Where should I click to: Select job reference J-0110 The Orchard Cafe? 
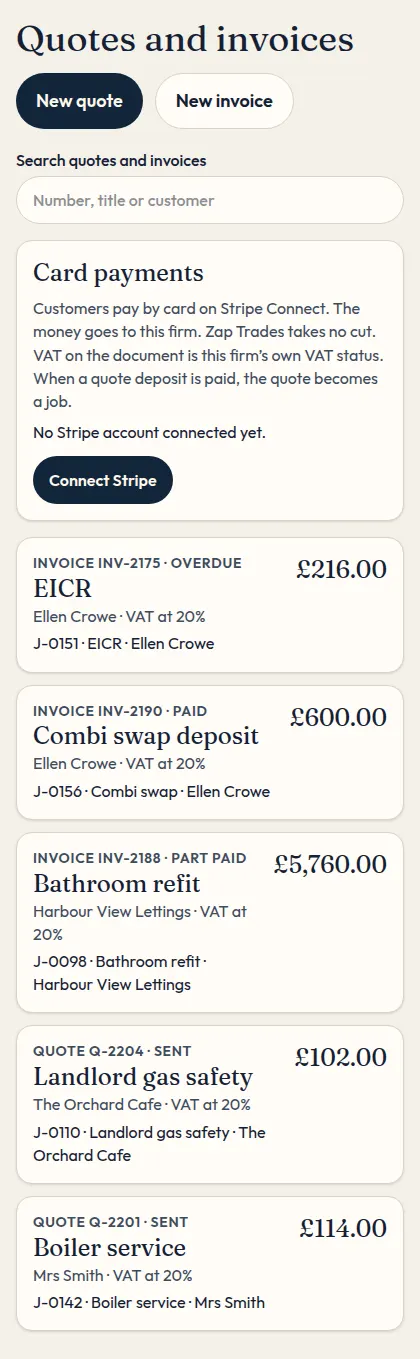[149, 1144]
